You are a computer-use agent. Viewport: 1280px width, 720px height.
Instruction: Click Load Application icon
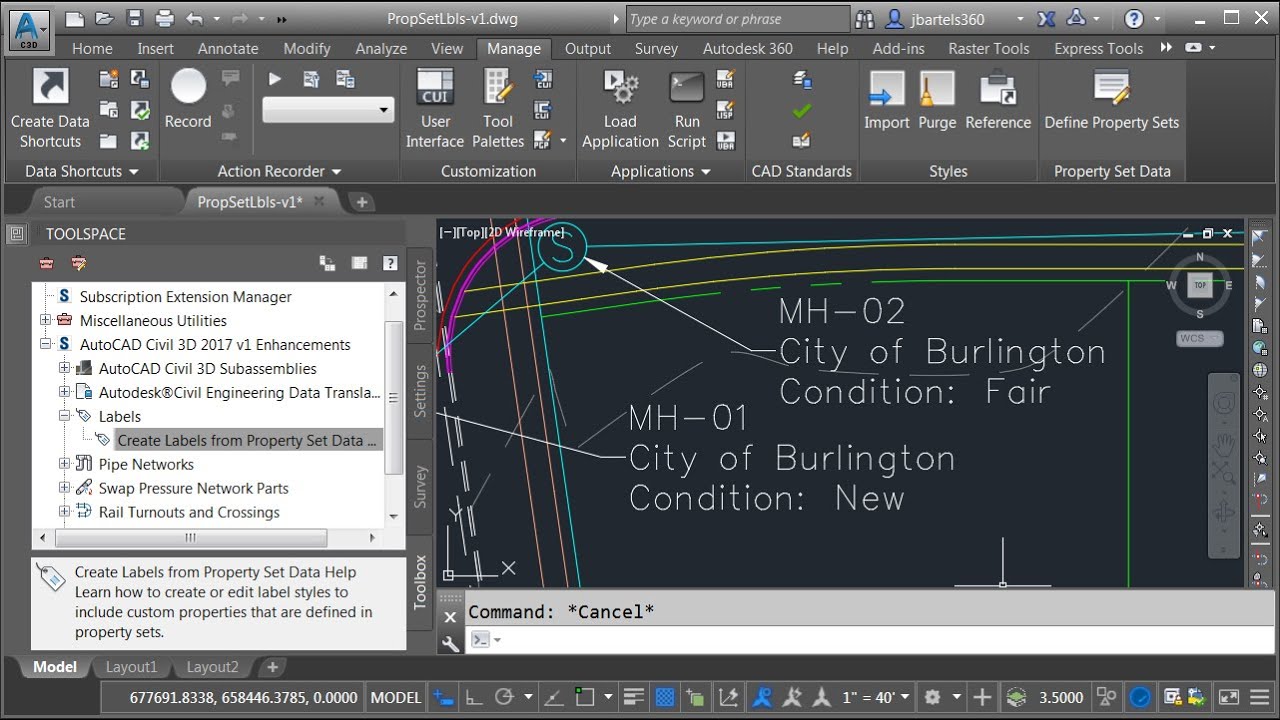[620, 88]
